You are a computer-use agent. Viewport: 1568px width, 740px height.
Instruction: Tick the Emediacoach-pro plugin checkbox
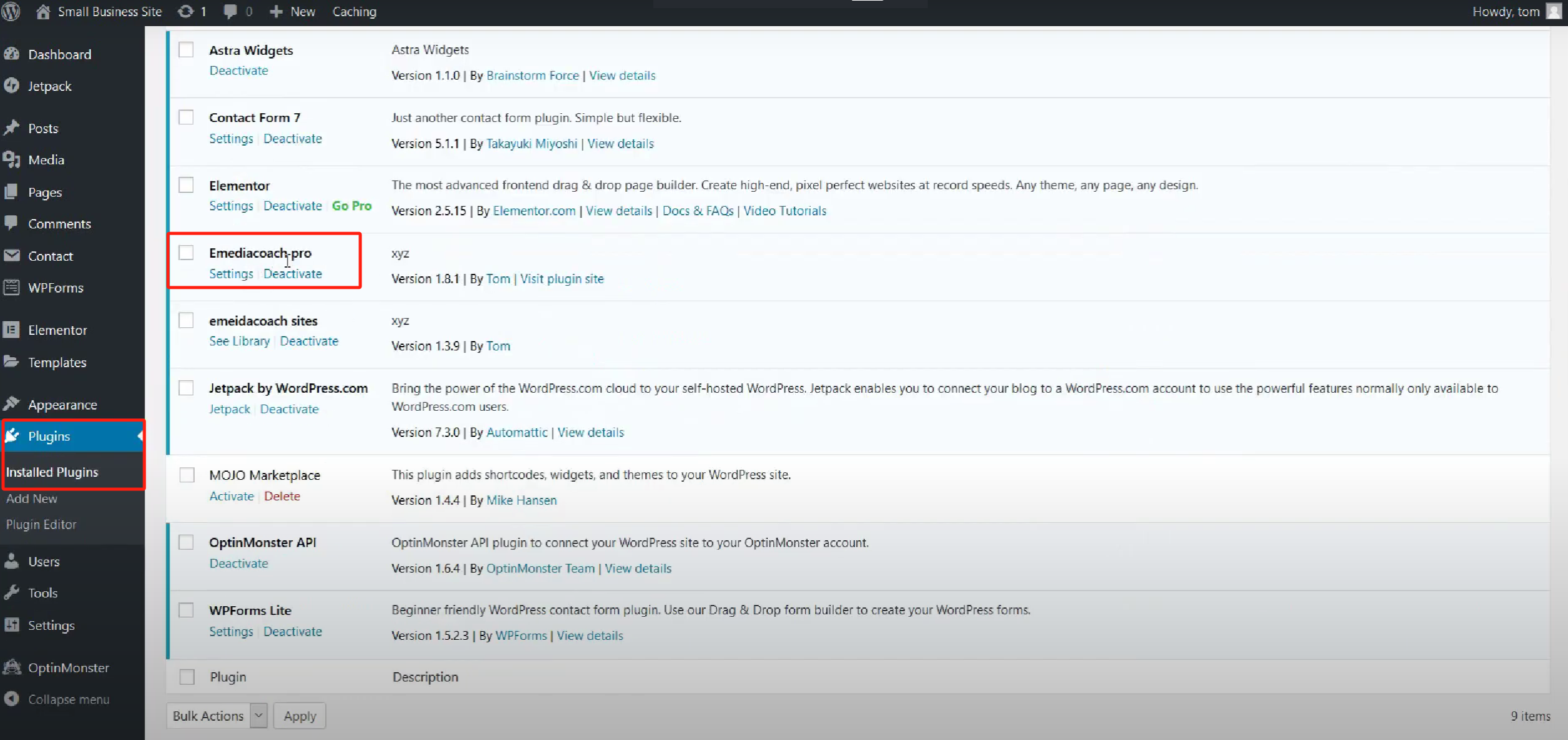click(x=186, y=252)
